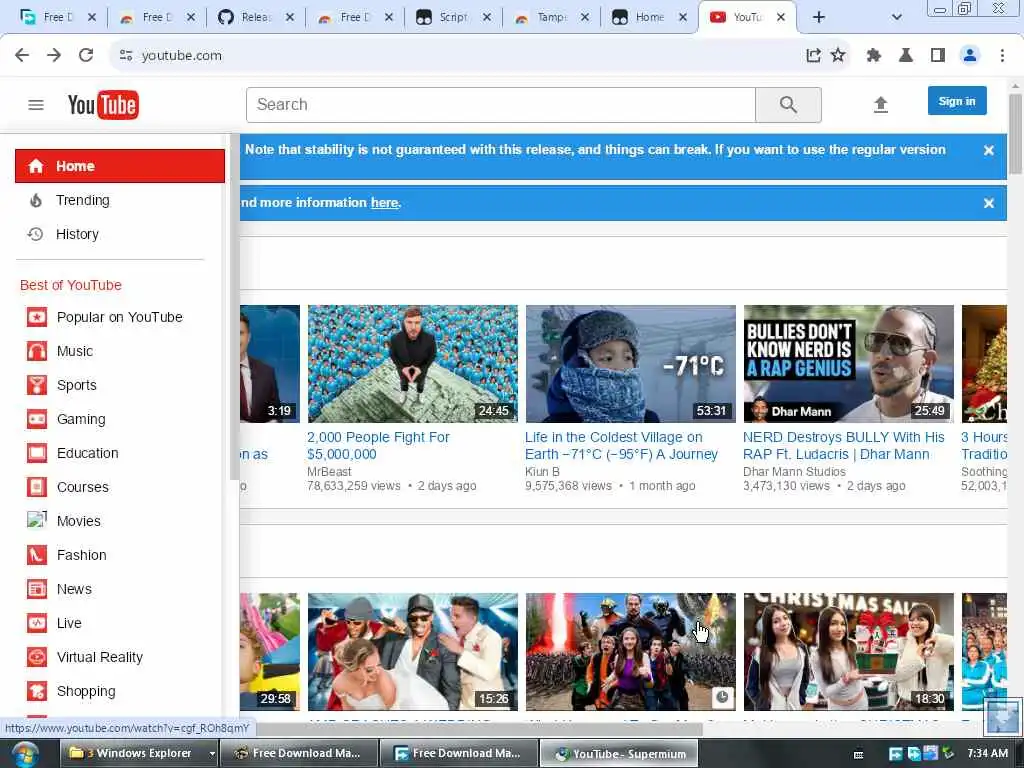
Task: Click the Popular on YouTube icon
Action: point(37,317)
